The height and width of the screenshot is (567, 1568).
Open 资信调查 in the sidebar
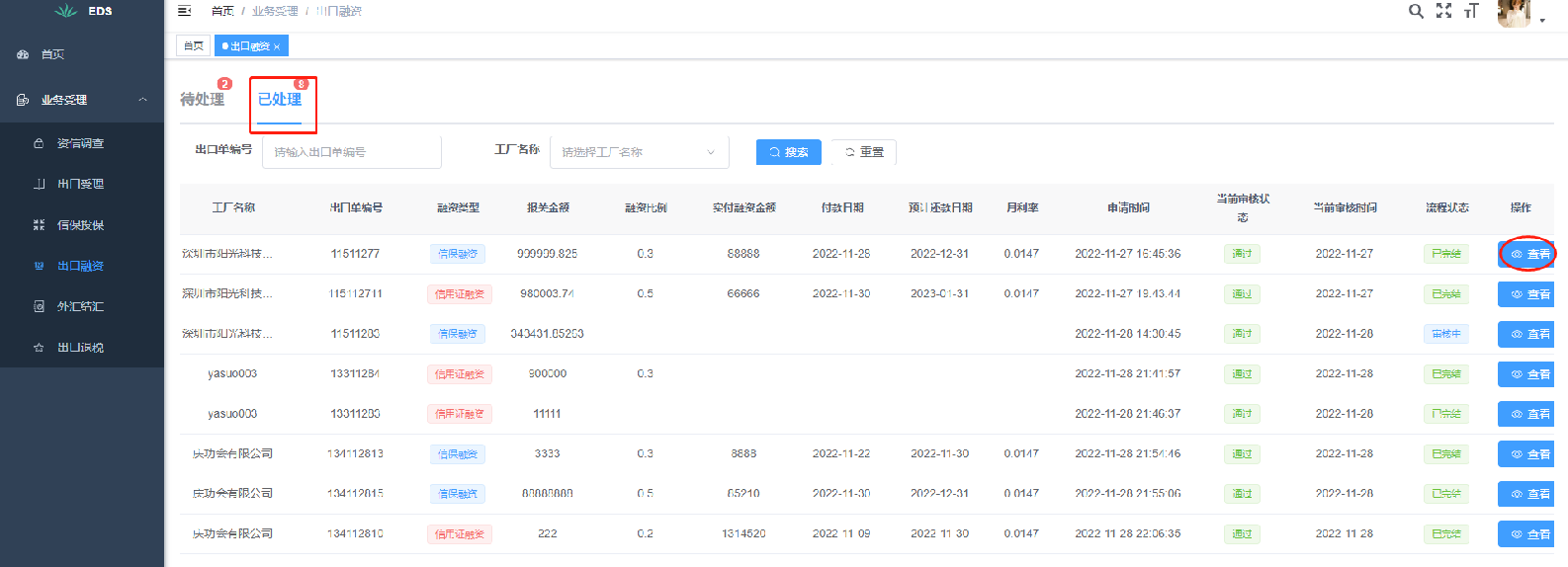pyautogui.click(x=82, y=143)
